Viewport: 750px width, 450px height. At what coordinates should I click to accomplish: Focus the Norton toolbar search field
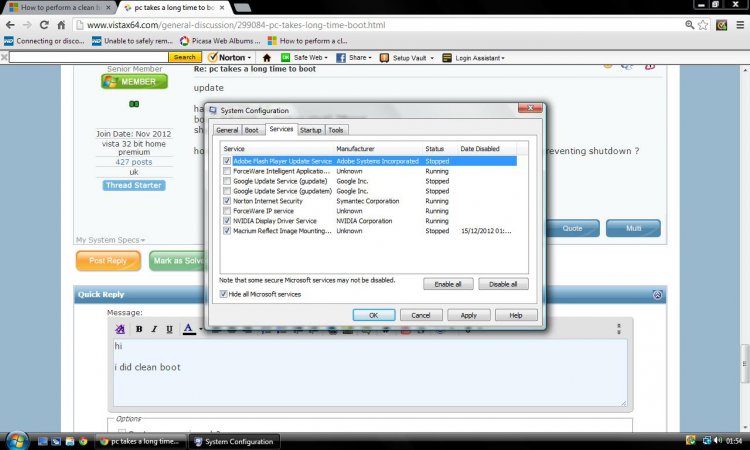[88, 57]
